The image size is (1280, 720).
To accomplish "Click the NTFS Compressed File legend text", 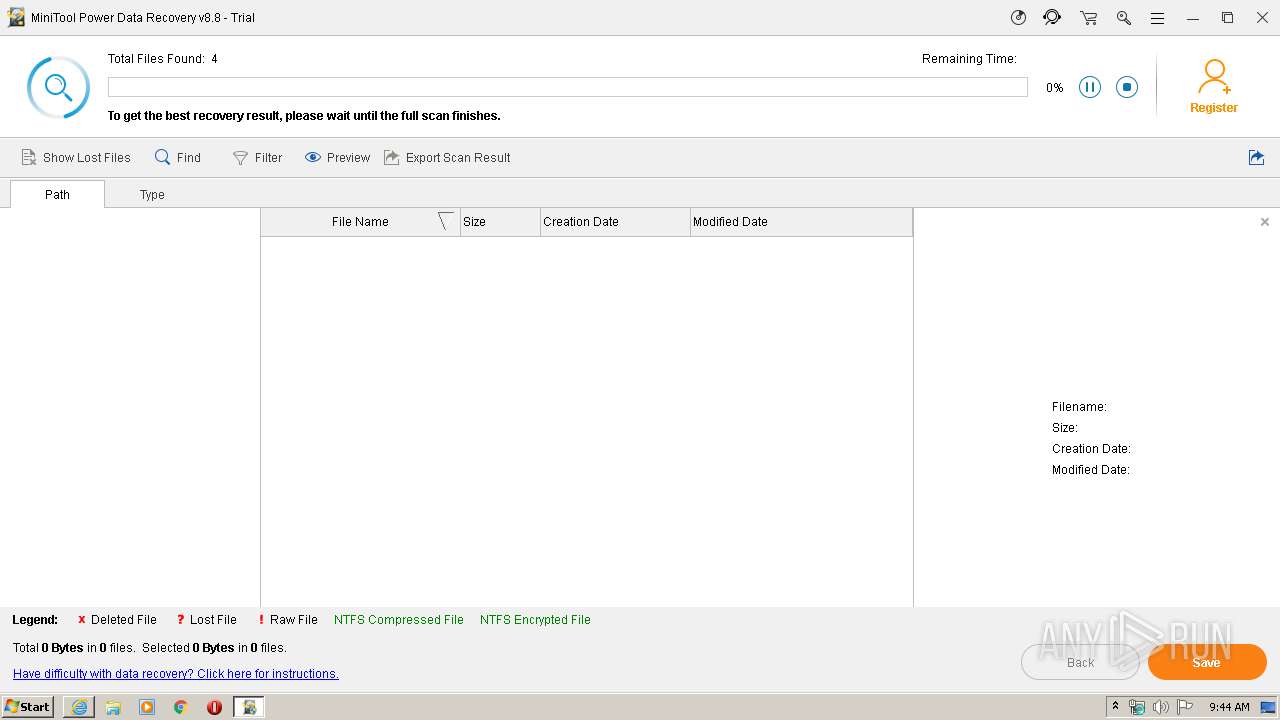I will [x=399, y=620].
